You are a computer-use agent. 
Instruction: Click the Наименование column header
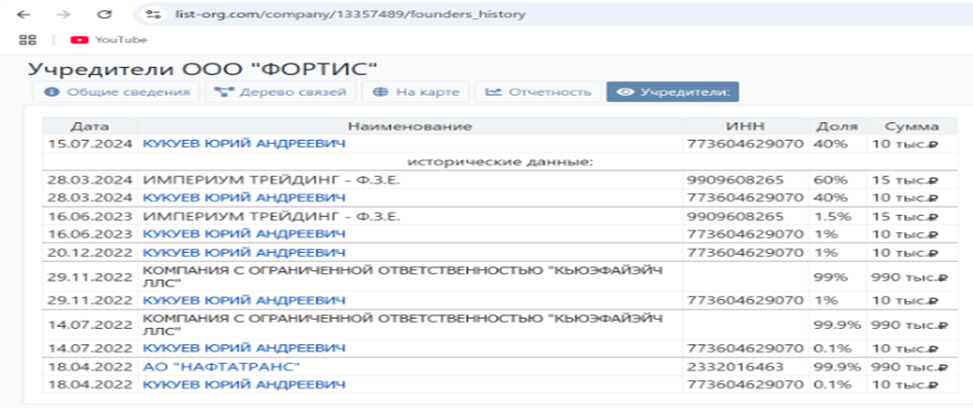[410, 126]
